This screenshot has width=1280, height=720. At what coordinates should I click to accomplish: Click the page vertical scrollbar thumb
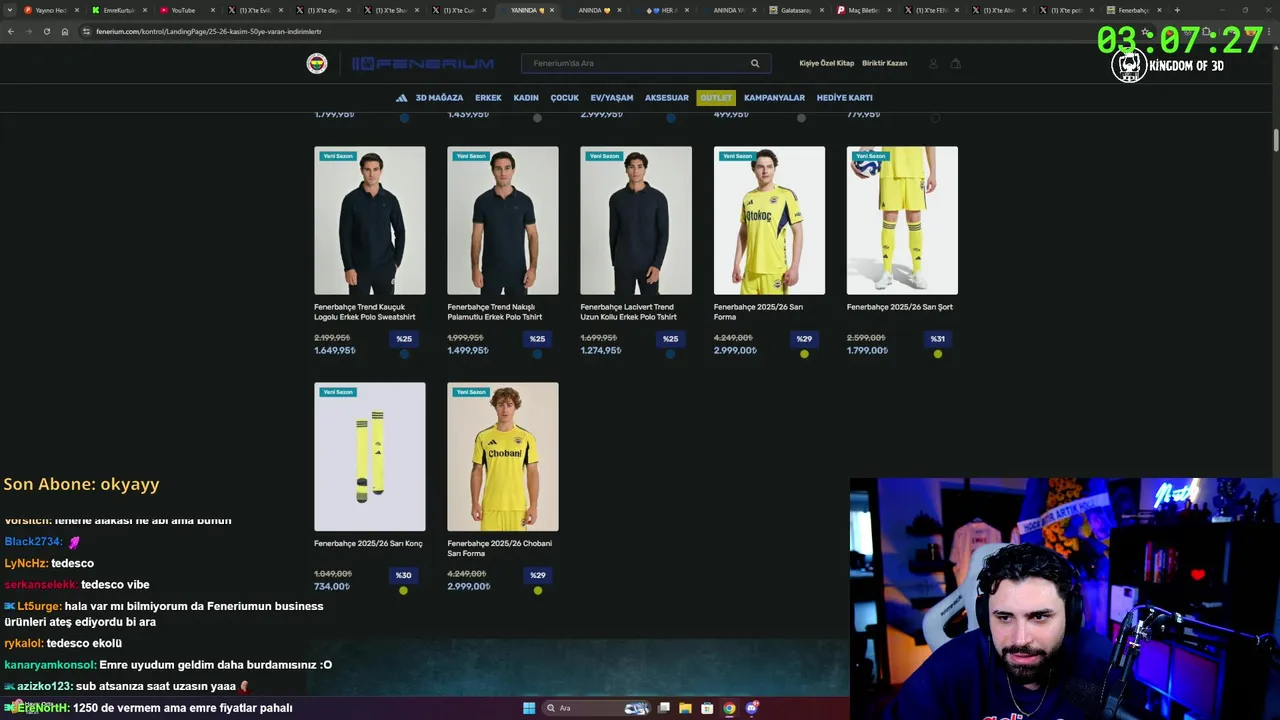(1275, 140)
